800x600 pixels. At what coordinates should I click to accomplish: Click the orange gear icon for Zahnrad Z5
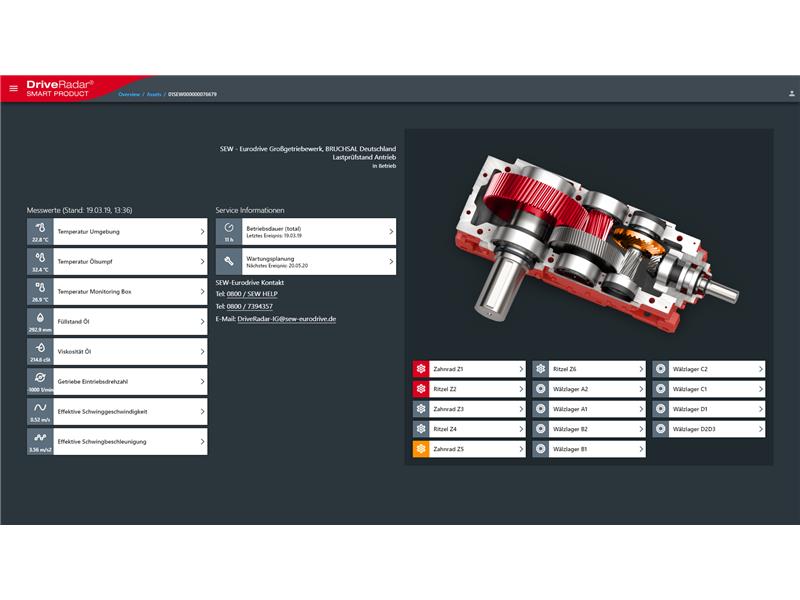[421, 449]
